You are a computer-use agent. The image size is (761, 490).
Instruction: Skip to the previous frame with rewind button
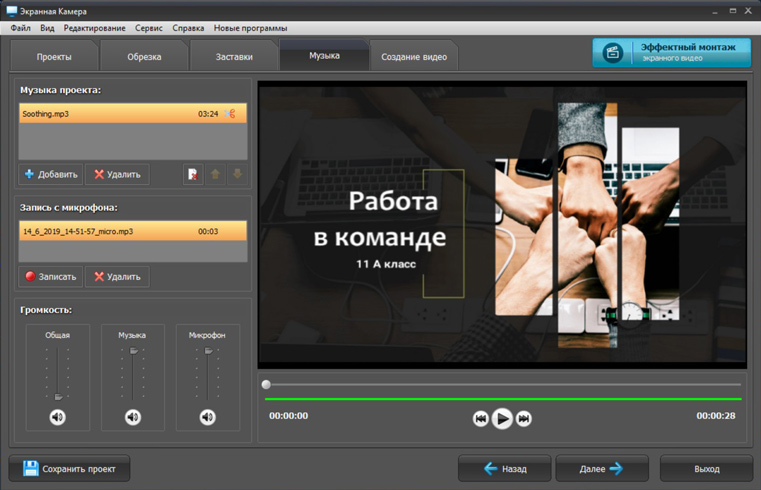480,419
